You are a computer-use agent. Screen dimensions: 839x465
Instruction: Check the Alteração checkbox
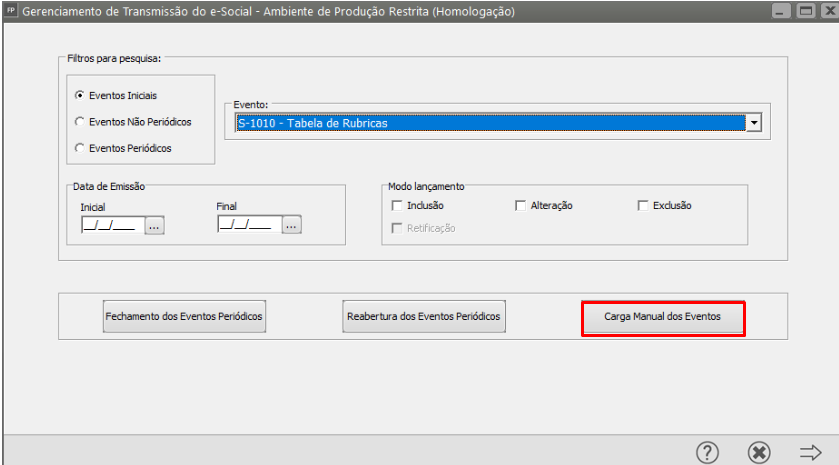[520, 206]
